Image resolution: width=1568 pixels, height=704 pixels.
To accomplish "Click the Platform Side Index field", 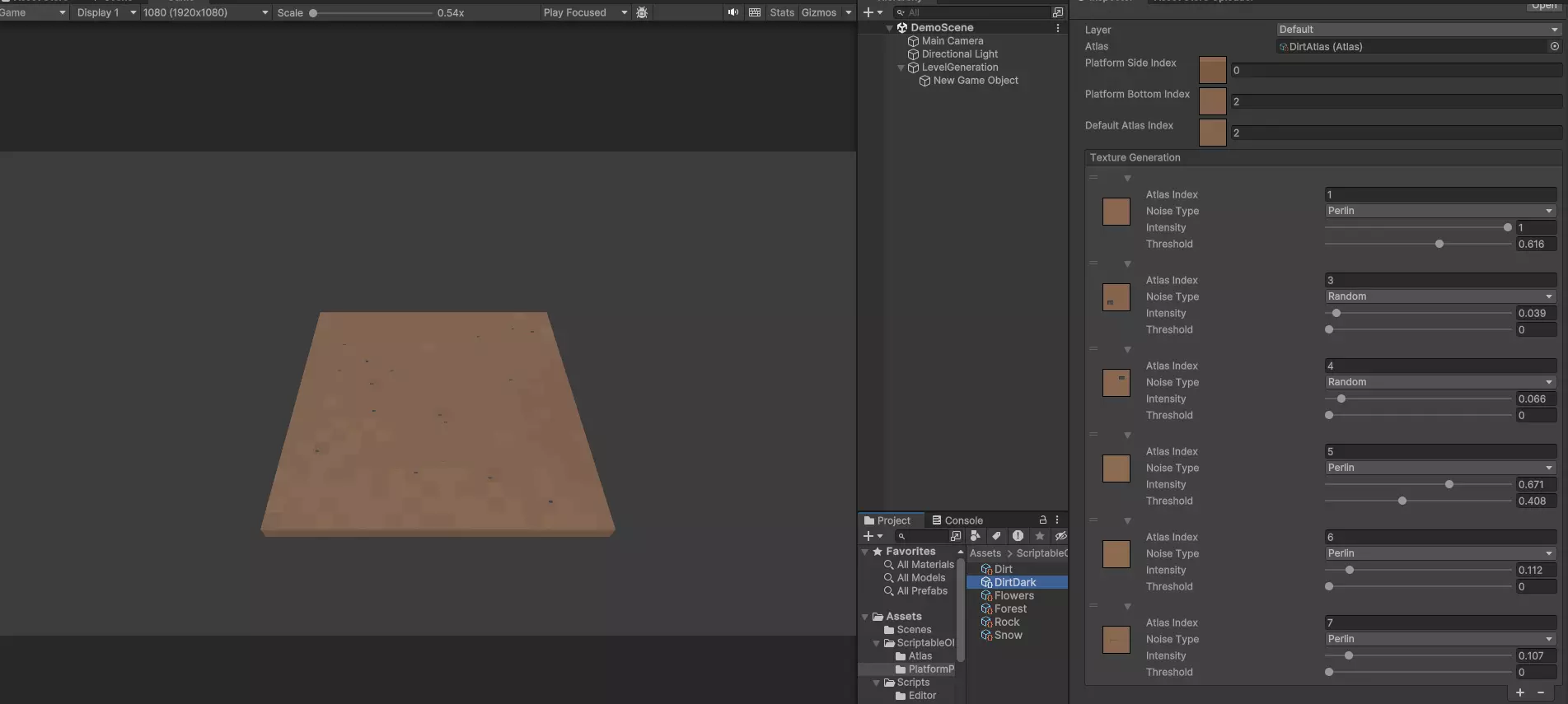I will [x=1396, y=71].
